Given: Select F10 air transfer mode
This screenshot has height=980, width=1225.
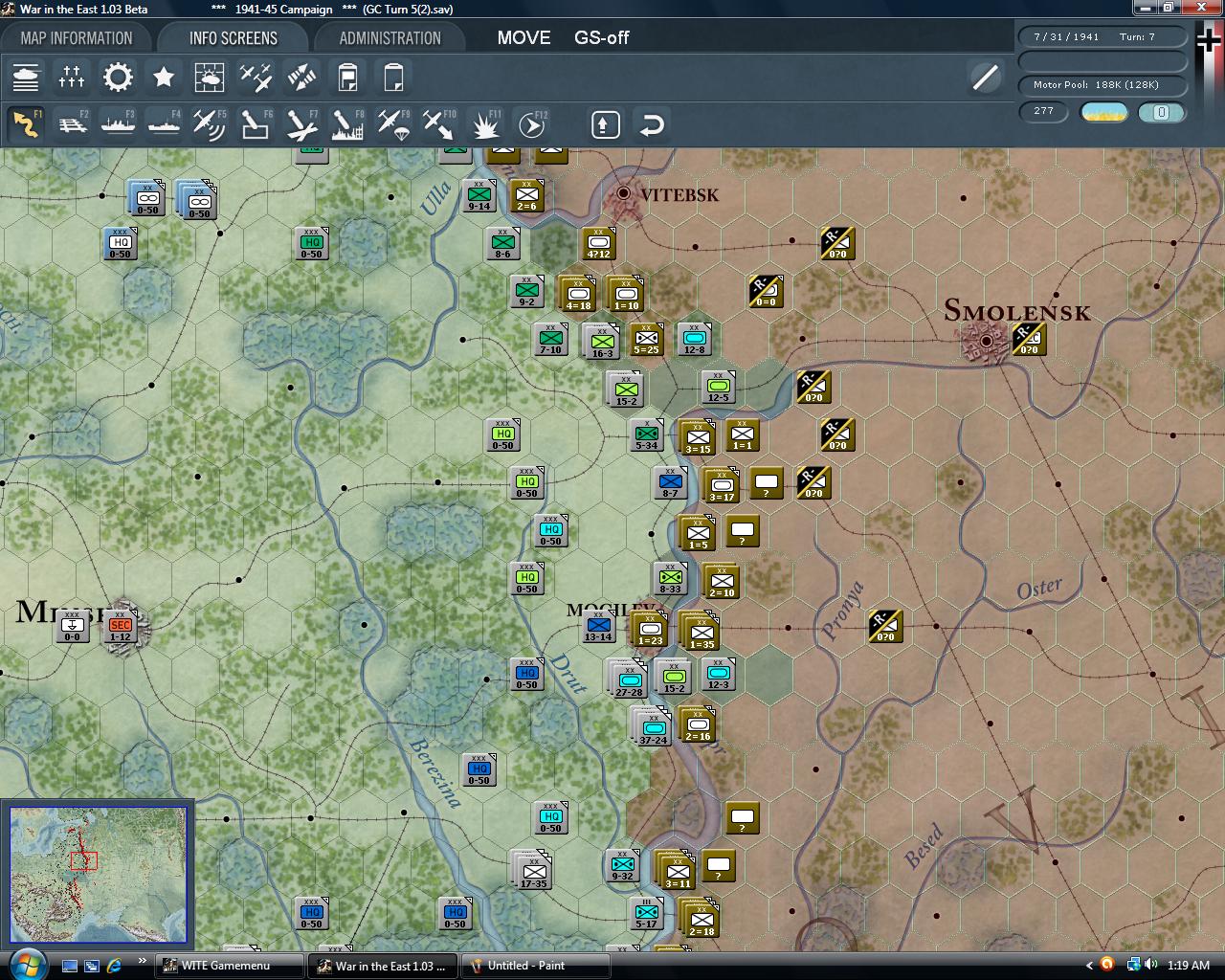Looking at the screenshot, I should pos(439,124).
